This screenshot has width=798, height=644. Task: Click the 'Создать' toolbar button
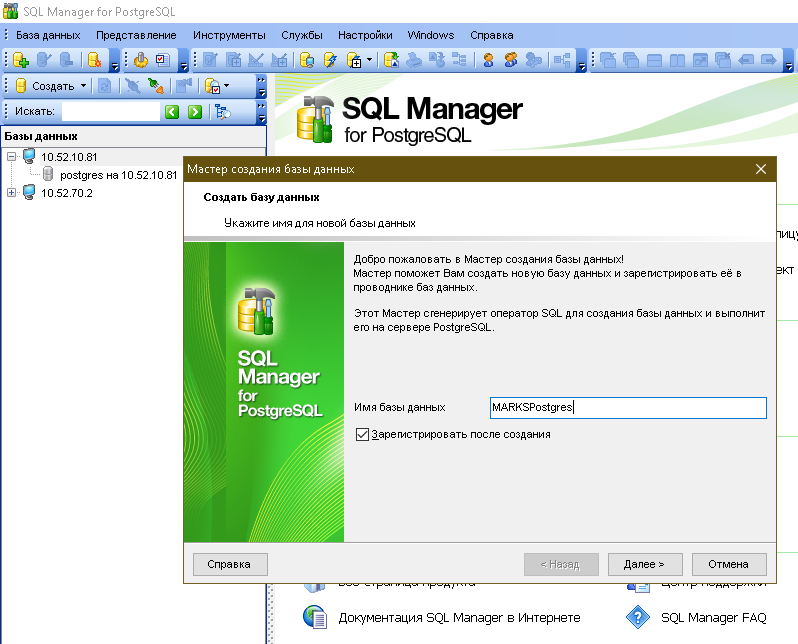(46, 86)
